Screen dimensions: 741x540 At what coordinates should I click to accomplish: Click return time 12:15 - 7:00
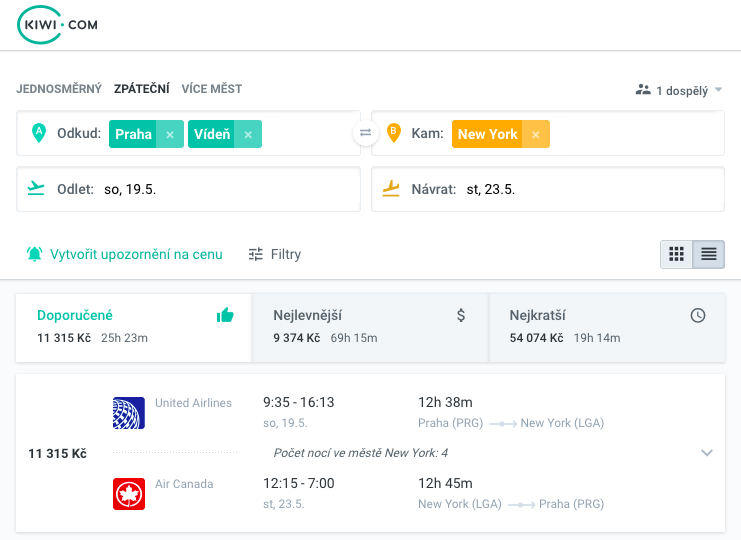tap(299, 483)
